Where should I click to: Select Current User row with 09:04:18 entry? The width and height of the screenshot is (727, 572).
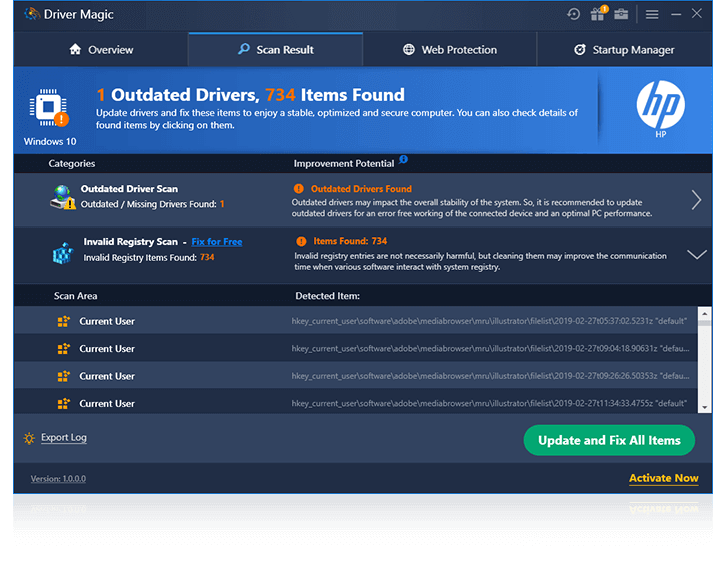click(356, 348)
